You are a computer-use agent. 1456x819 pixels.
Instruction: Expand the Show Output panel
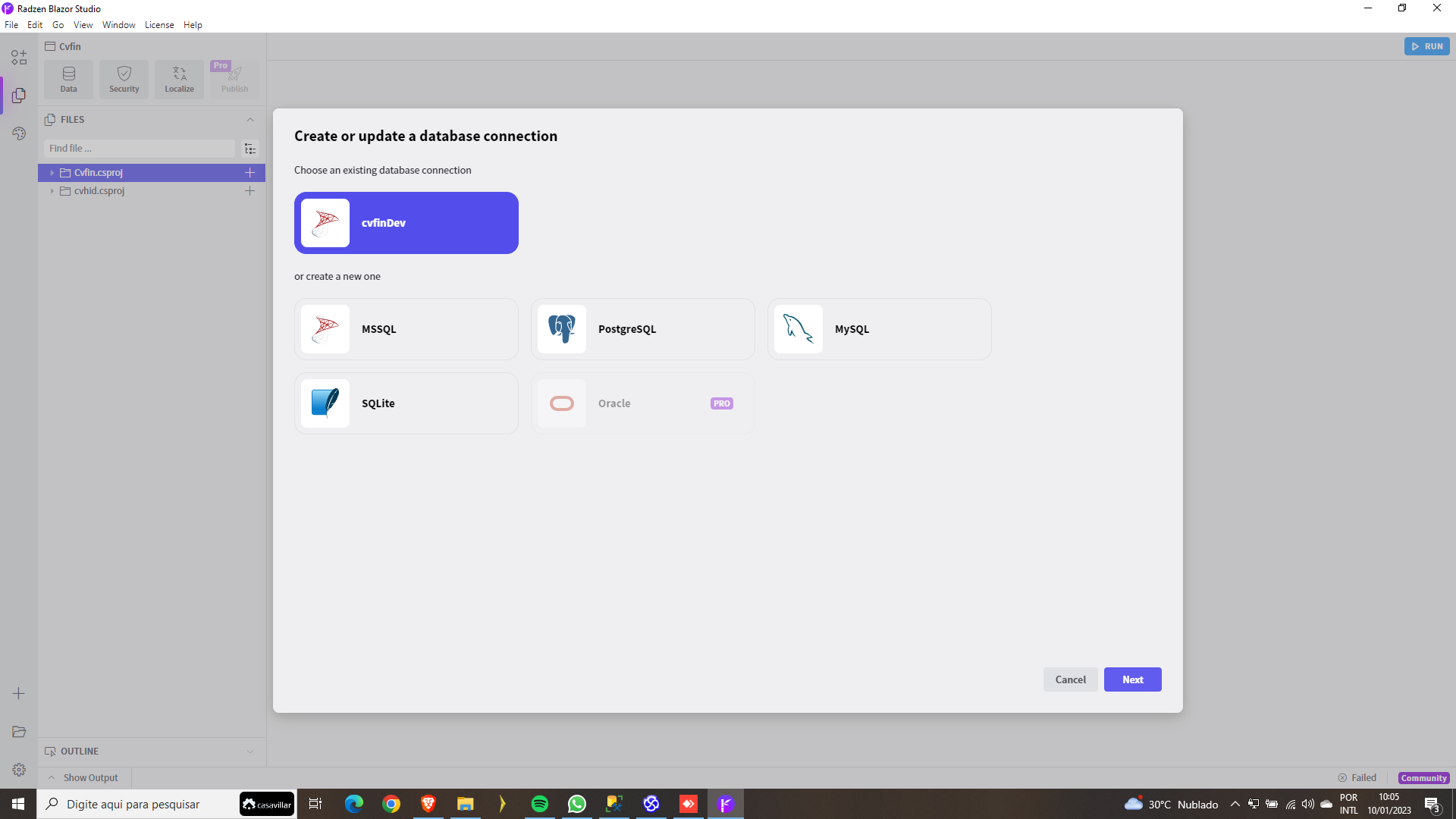point(84,778)
